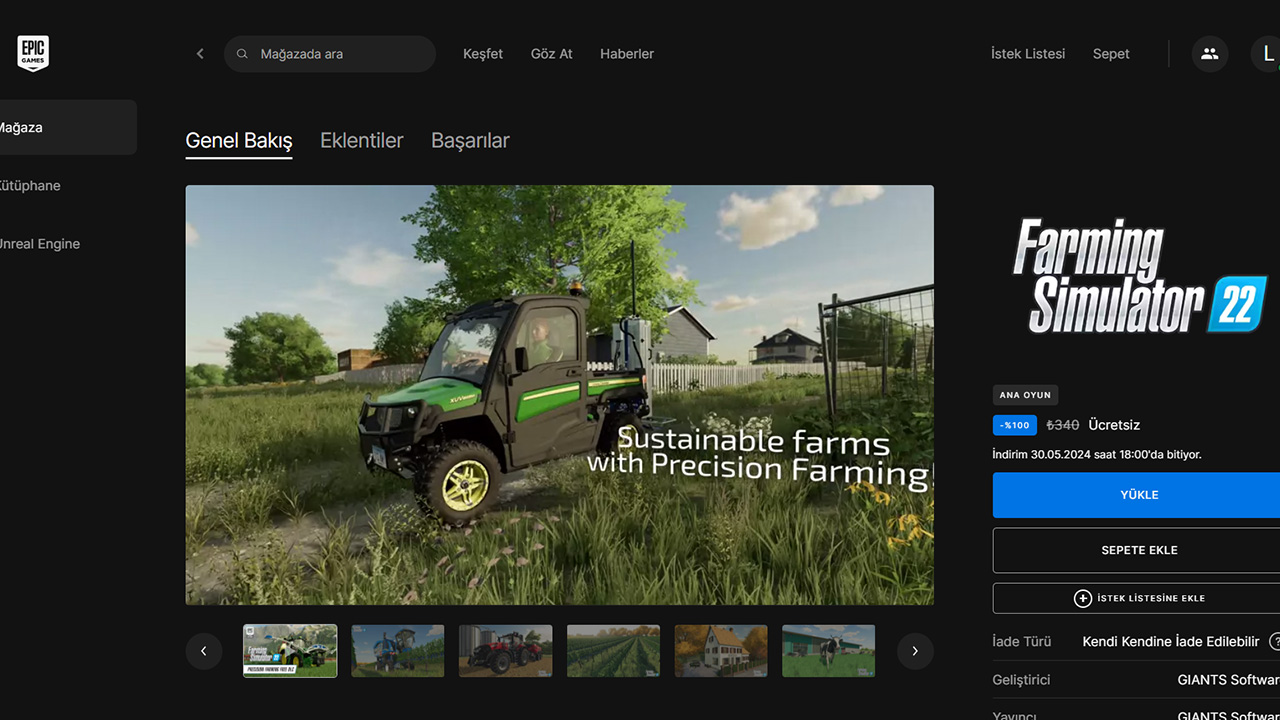The image size is (1280, 720).
Task: Focus the Mağazada ara search field
Action: pyautogui.click(x=330, y=54)
